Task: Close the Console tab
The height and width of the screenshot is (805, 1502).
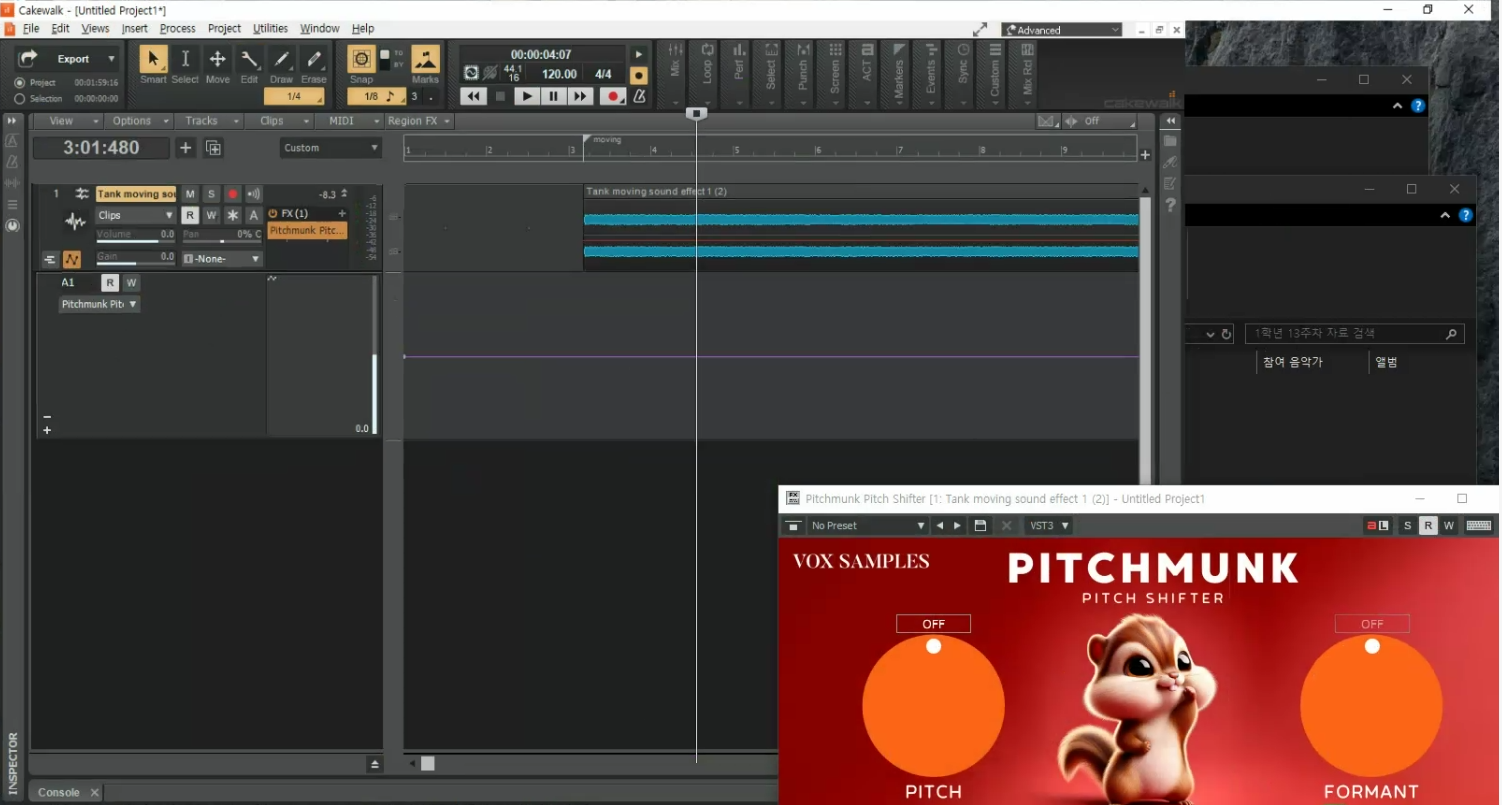Action: pyautogui.click(x=95, y=793)
